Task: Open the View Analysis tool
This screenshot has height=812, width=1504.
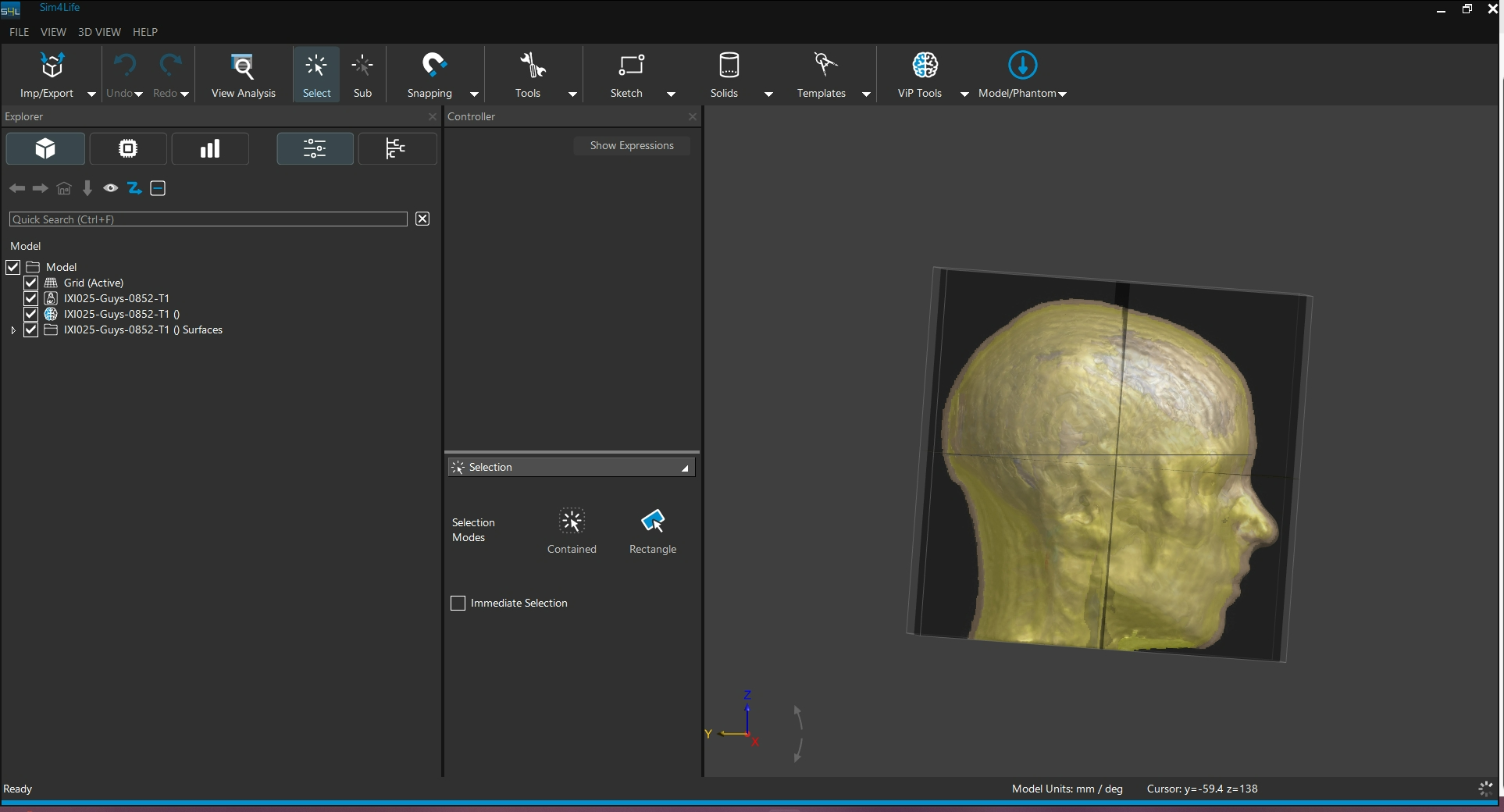Action: (243, 67)
